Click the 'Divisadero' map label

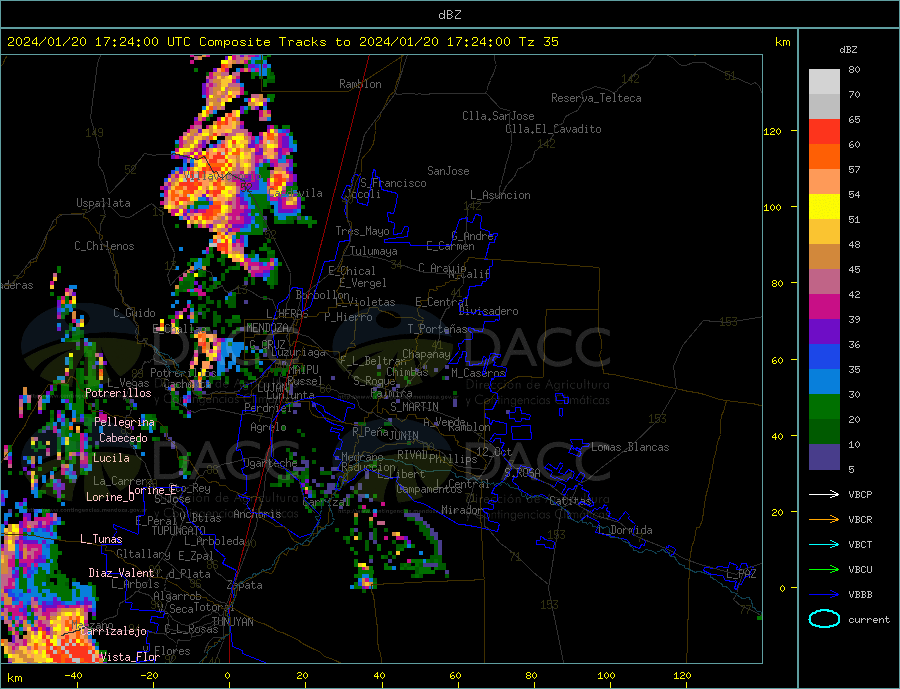point(488,311)
